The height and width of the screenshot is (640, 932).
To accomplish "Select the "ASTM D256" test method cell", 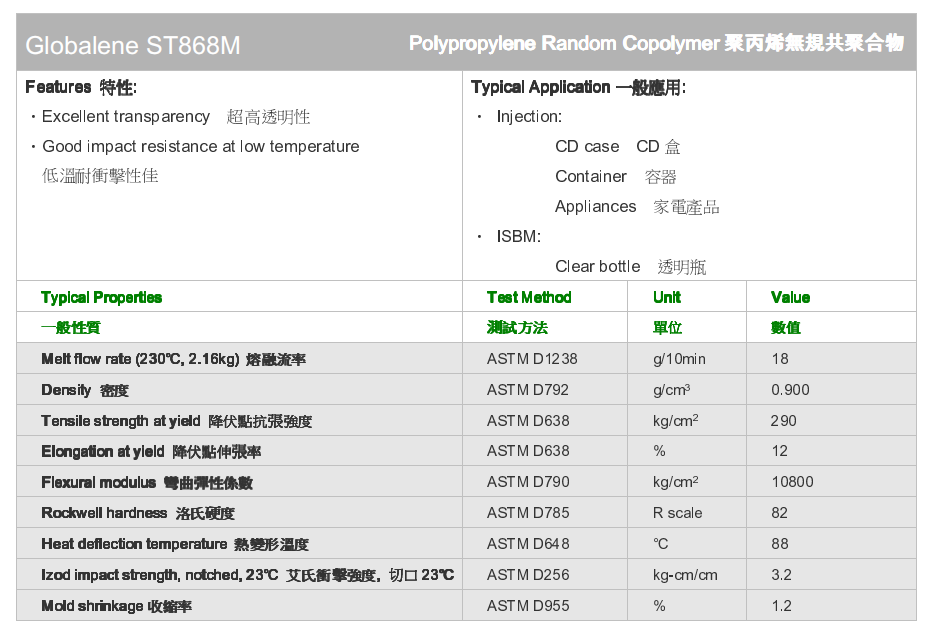I will pos(528,575).
